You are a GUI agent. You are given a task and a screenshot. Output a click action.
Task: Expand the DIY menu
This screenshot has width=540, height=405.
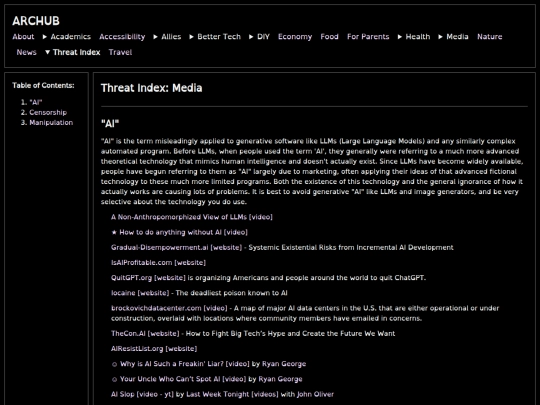[x=259, y=37]
